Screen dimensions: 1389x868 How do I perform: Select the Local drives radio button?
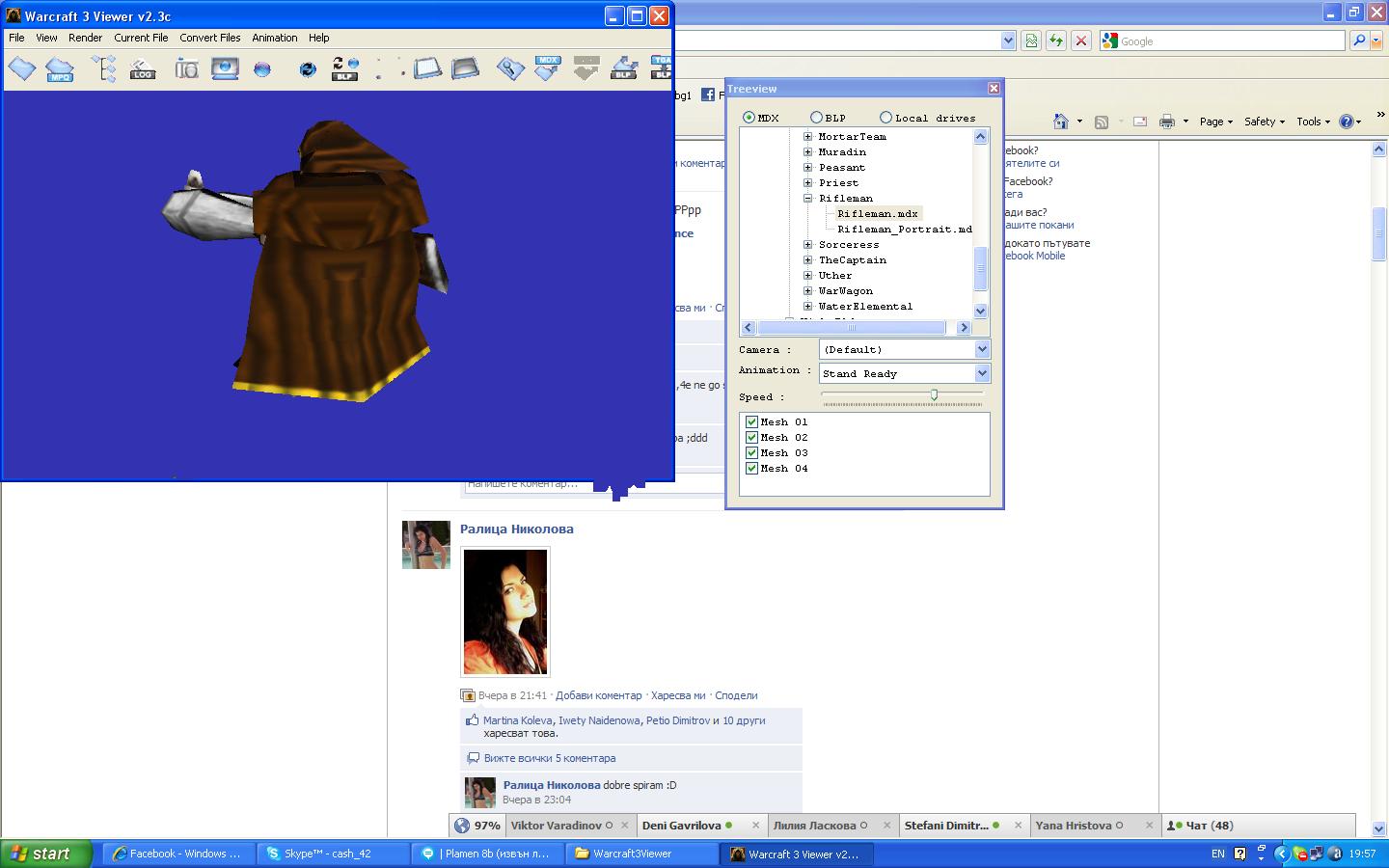coord(885,118)
